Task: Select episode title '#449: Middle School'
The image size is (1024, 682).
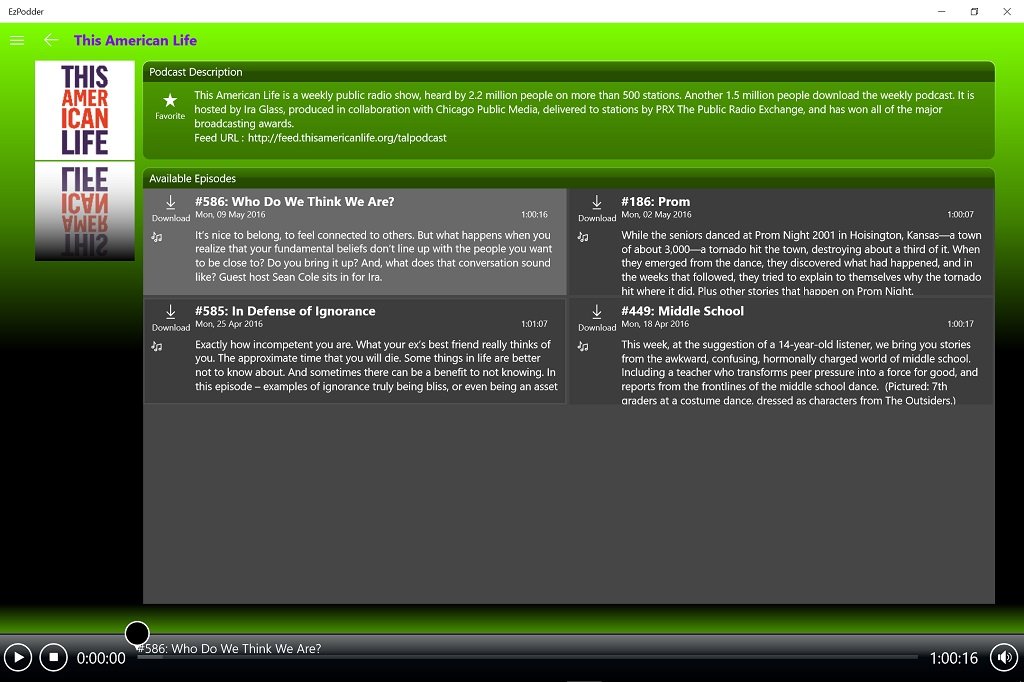Action: click(682, 311)
